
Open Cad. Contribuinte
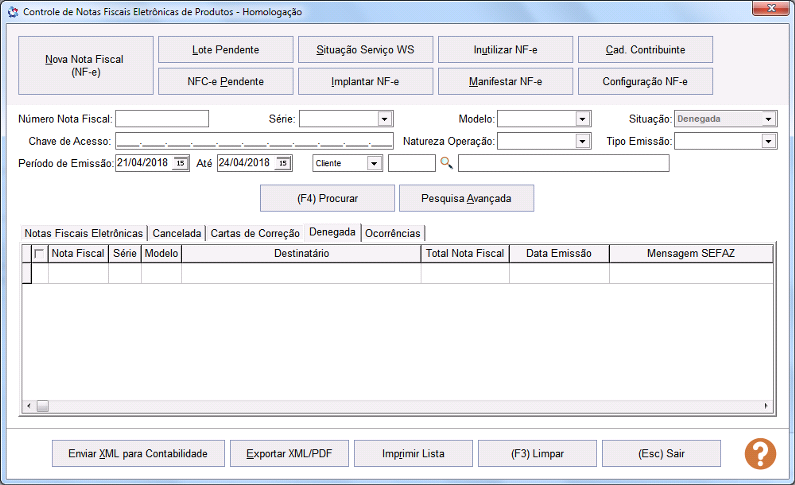pos(645,50)
